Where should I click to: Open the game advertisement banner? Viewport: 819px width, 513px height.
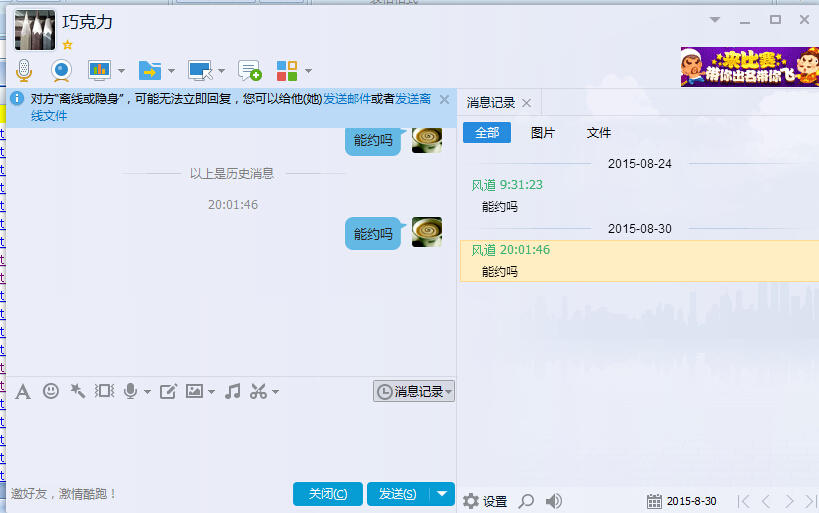pyautogui.click(x=750, y=67)
